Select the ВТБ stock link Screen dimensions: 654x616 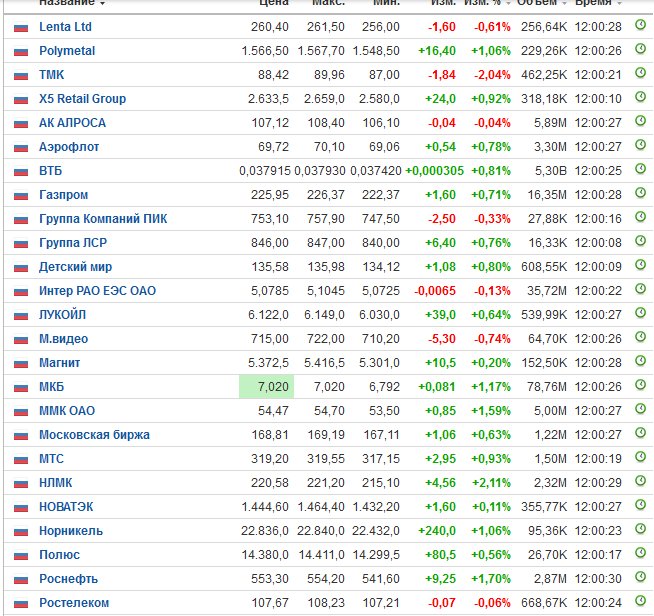(x=50, y=171)
